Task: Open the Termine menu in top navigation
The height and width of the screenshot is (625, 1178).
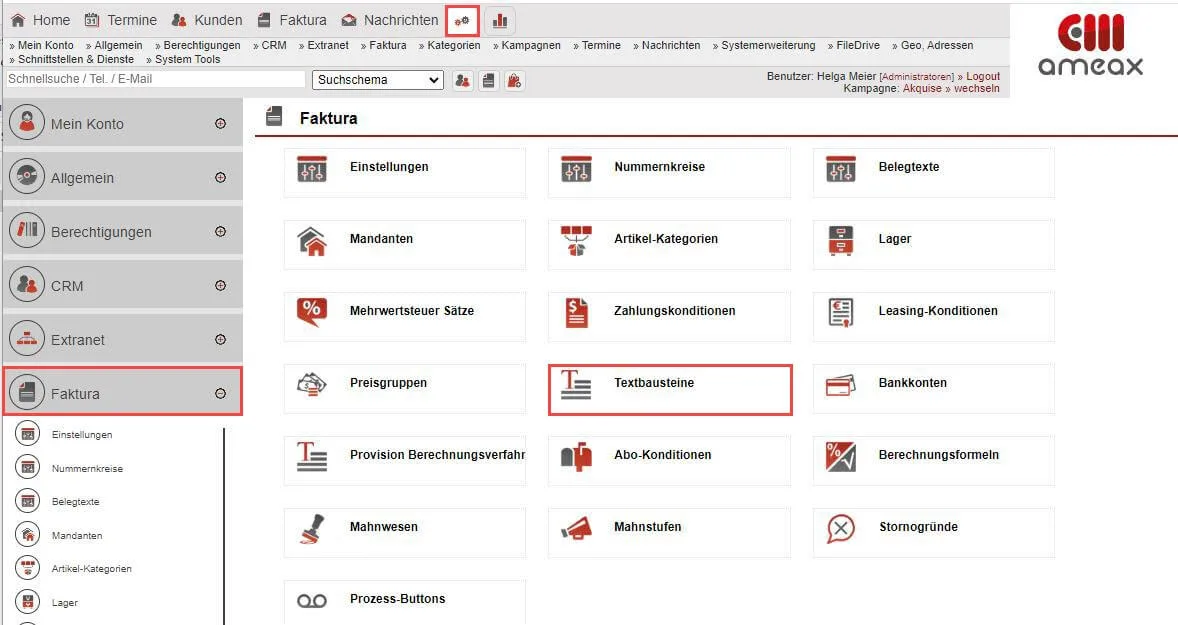Action: pyautogui.click(x=121, y=20)
